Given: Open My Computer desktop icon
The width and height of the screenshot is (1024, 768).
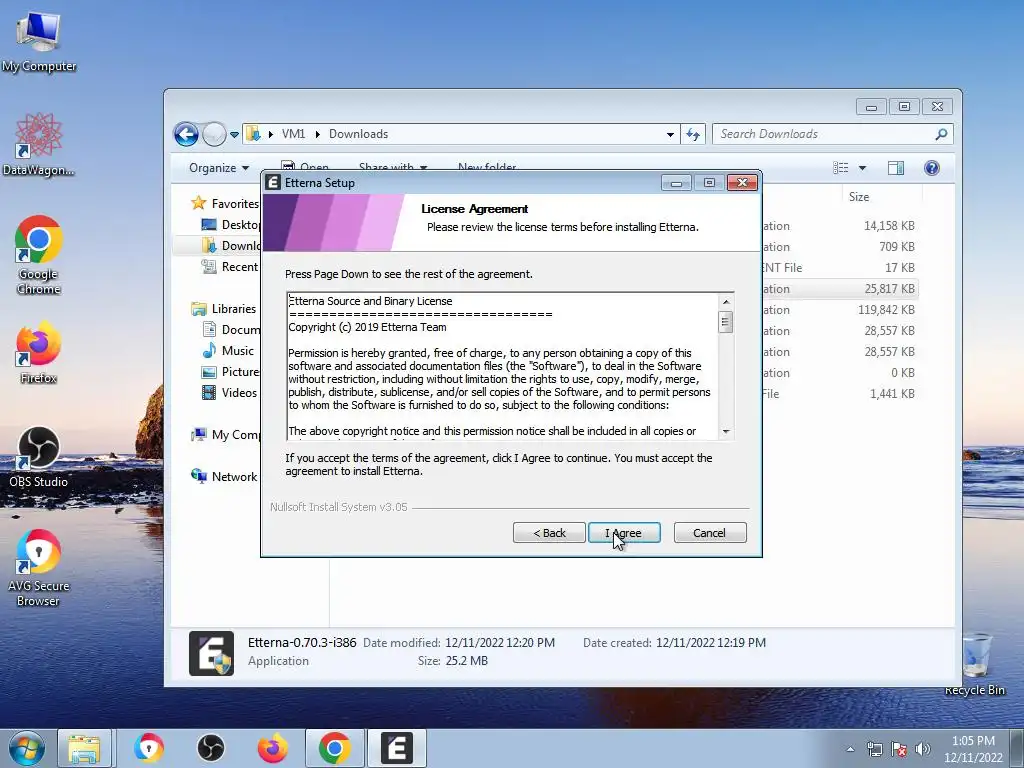Looking at the screenshot, I should [39, 40].
